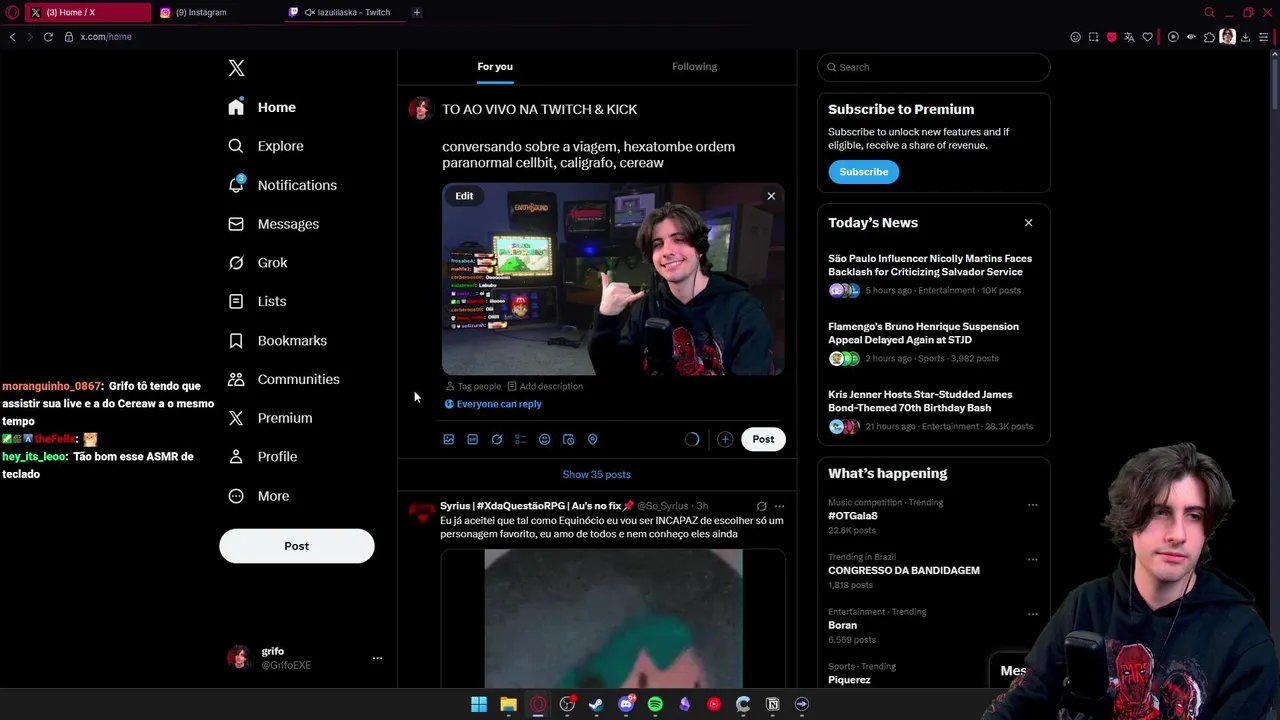1280x720 pixels.
Task: Open File Explorer from the taskbar
Action: click(508, 704)
